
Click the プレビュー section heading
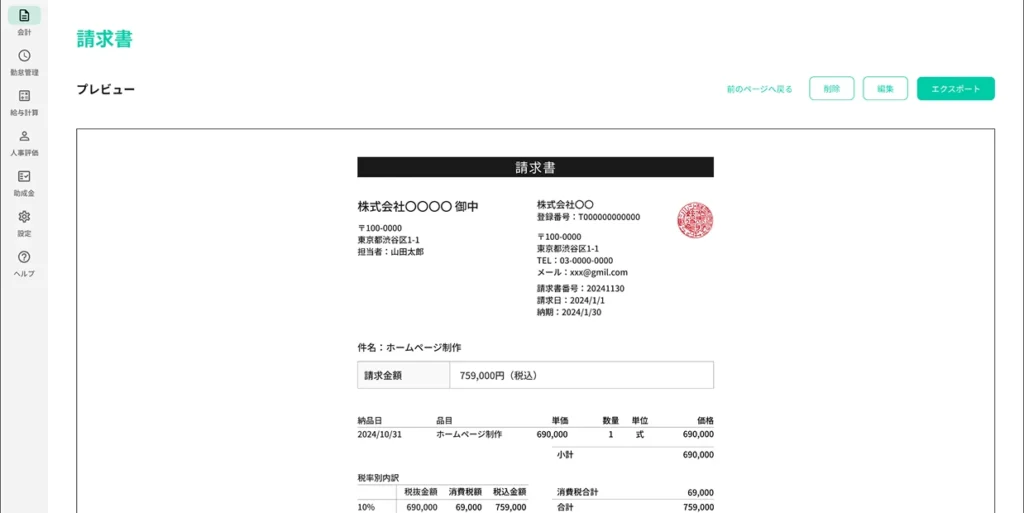coord(106,89)
